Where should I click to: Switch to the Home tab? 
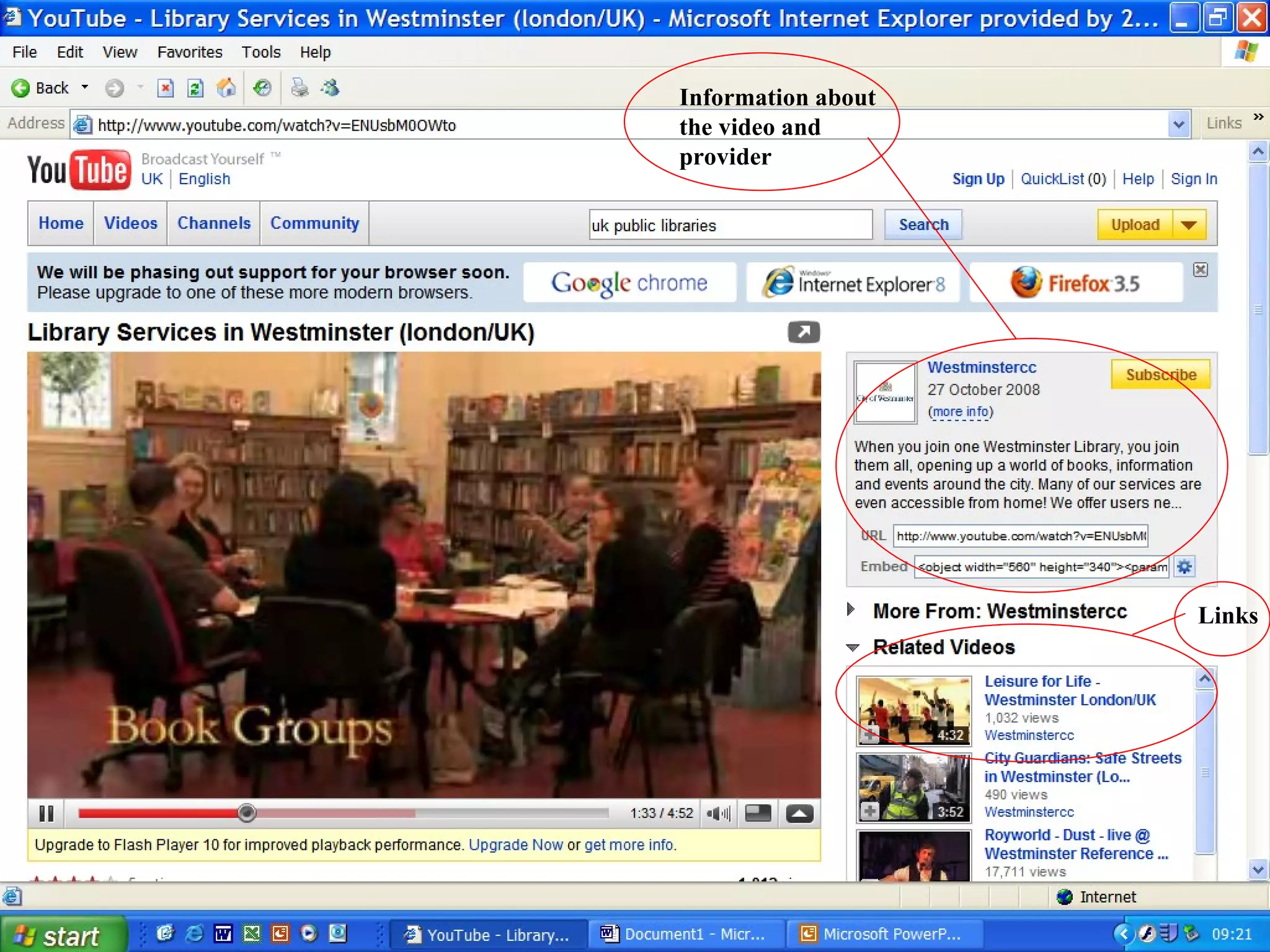pyautogui.click(x=61, y=223)
